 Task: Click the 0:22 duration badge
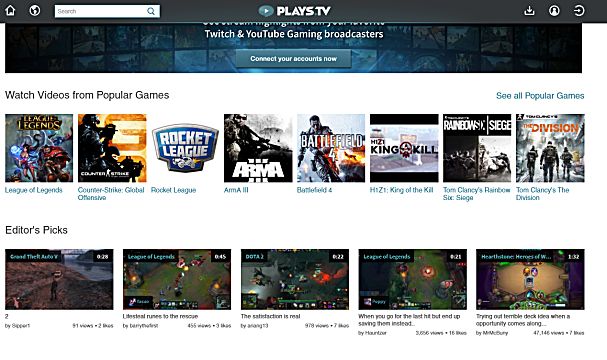click(x=338, y=257)
